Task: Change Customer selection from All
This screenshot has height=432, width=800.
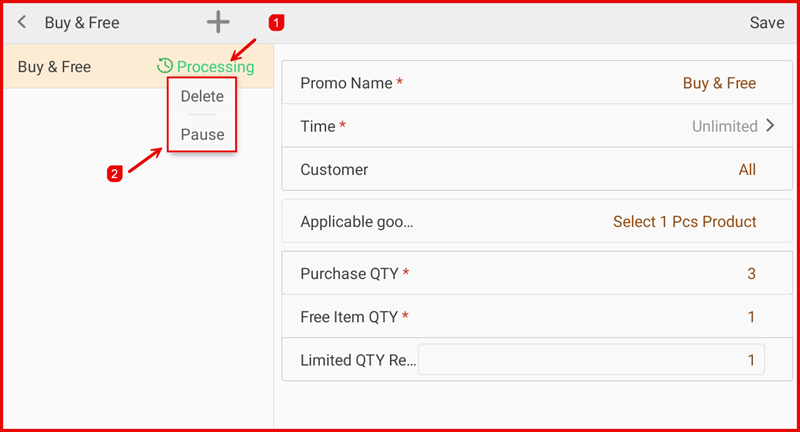Action: tap(747, 170)
